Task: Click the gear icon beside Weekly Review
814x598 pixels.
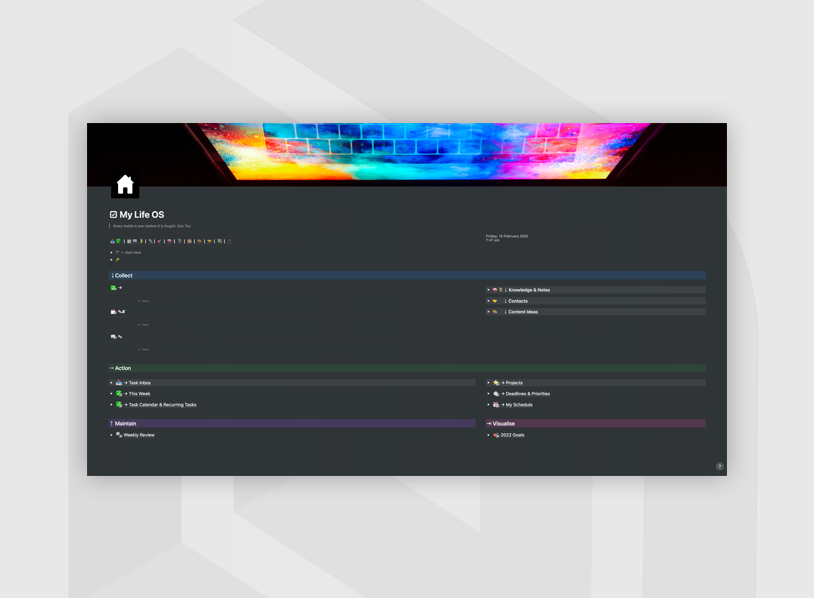Action: (119, 434)
